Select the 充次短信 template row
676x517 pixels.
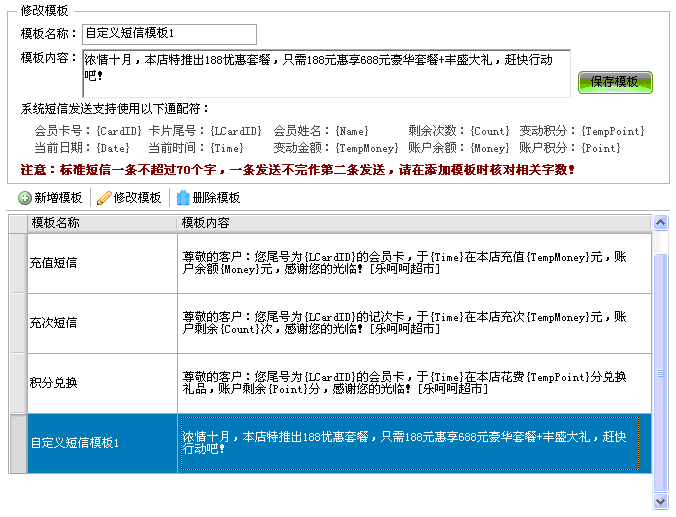pyautogui.click(x=102, y=323)
